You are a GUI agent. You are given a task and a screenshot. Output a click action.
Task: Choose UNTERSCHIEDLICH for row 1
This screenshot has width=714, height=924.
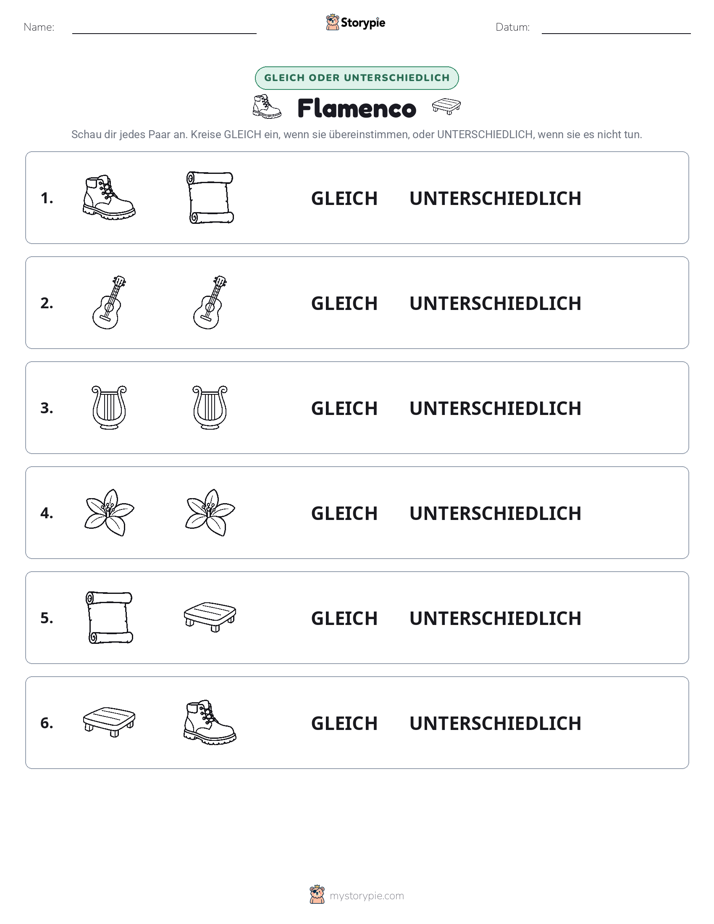[x=495, y=199]
